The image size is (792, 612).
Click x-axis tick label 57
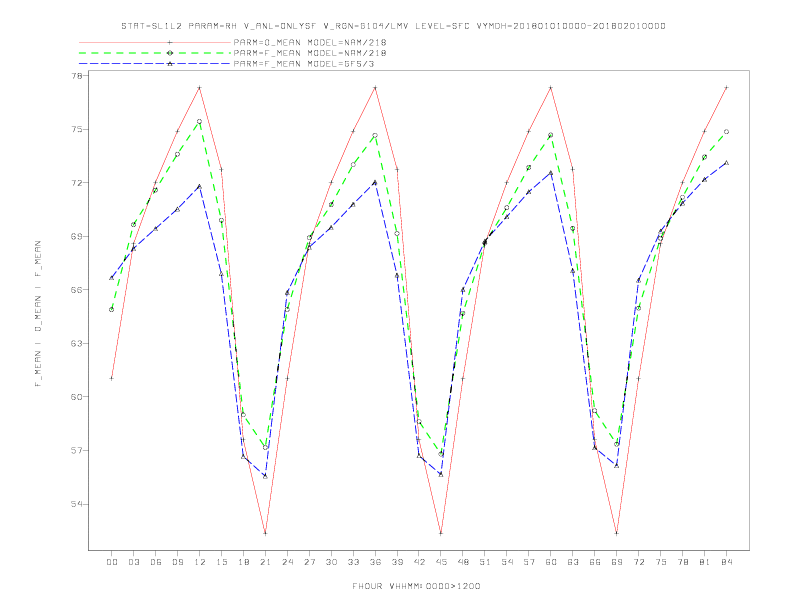(x=529, y=562)
